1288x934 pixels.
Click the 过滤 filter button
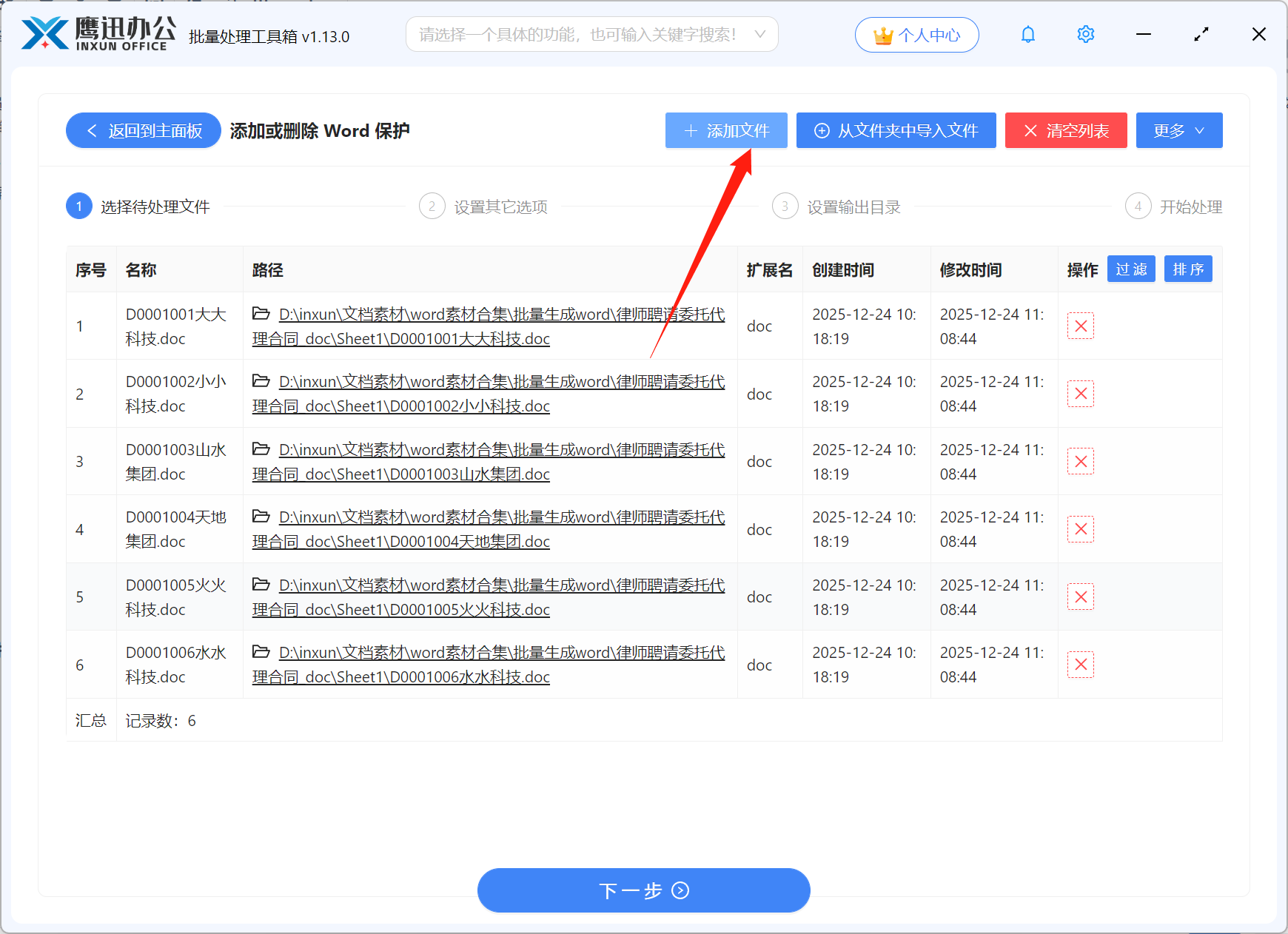click(x=1131, y=269)
